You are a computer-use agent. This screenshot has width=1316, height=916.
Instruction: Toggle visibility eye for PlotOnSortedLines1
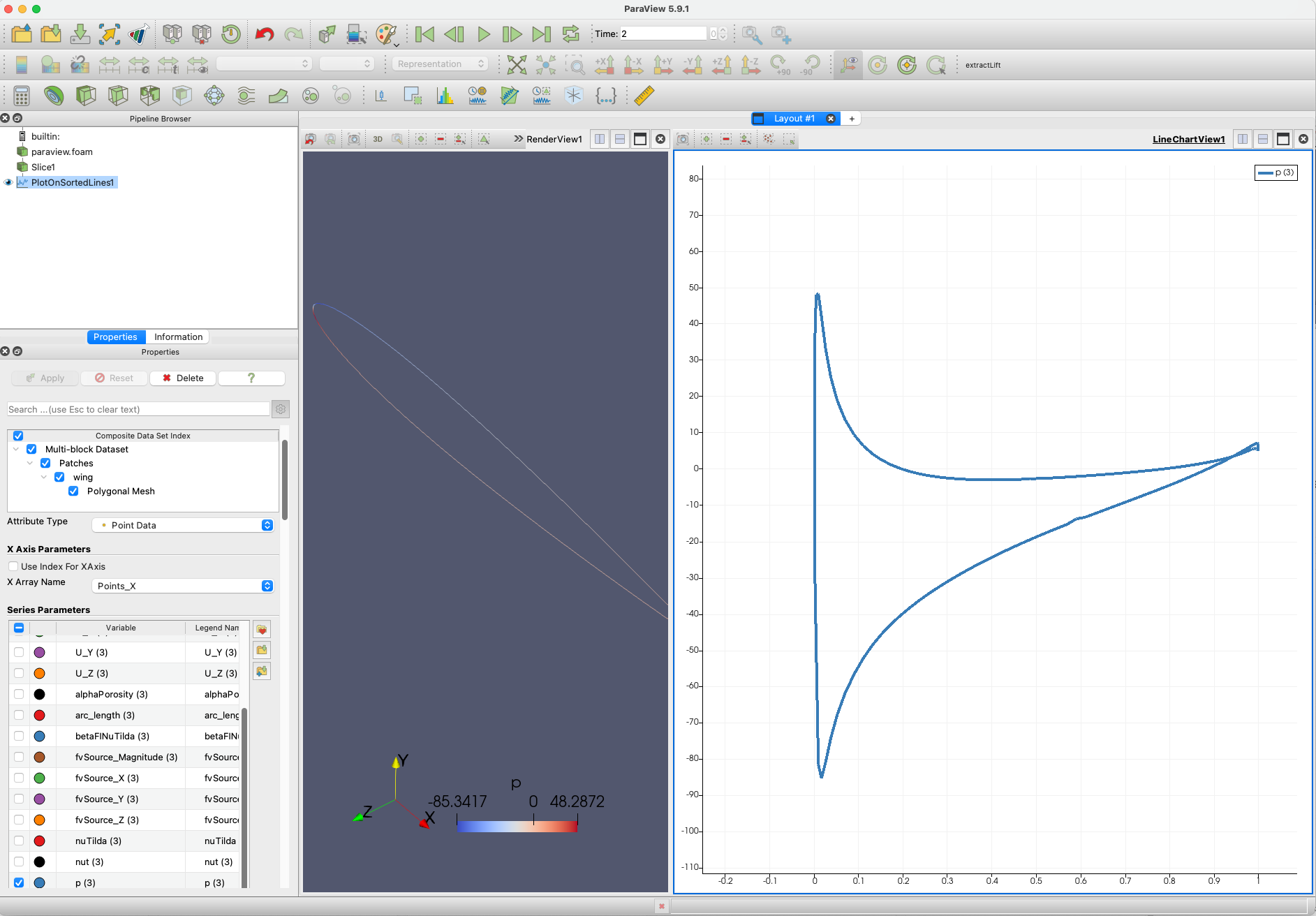8,182
